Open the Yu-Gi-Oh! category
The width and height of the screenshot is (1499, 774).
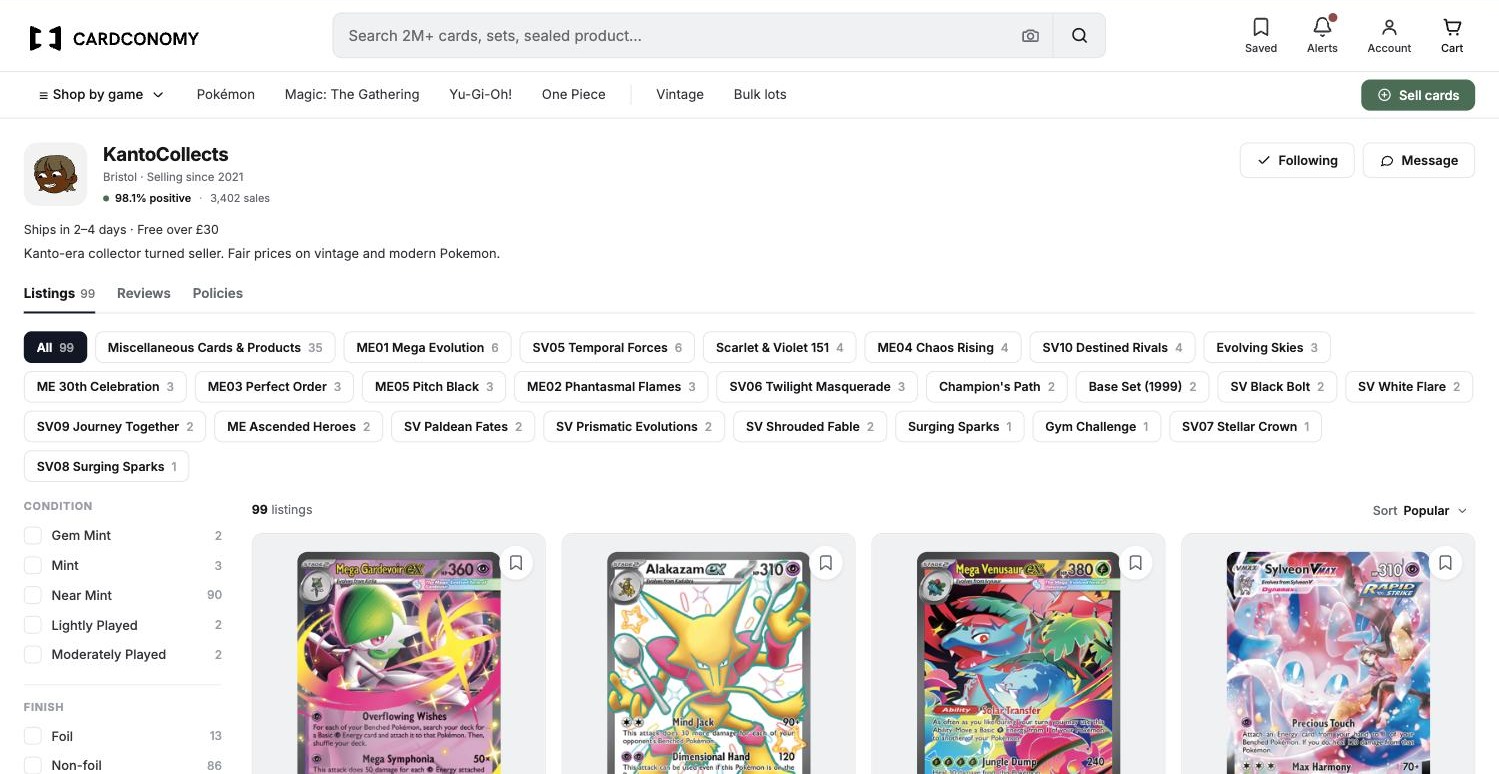pyautogui.click(x=480, y=95)
